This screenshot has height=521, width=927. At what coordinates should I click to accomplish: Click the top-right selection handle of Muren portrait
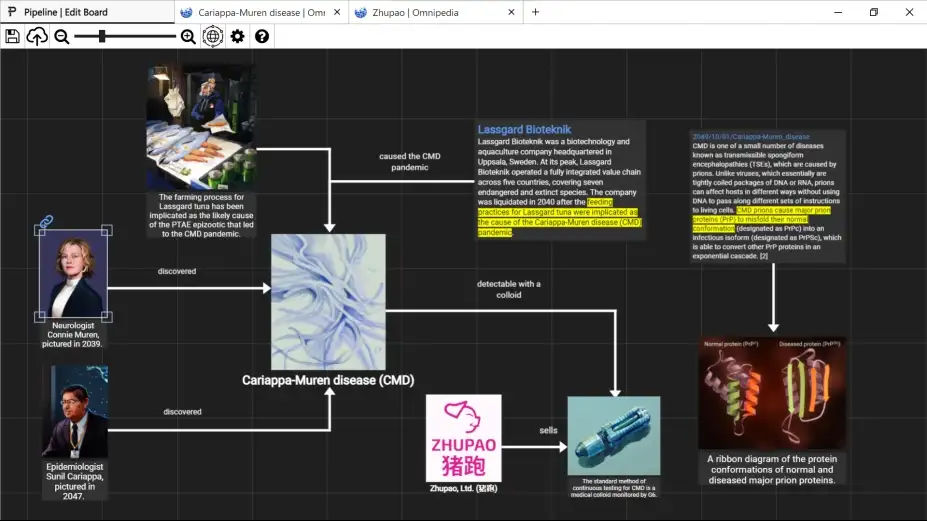click(106, 231)
